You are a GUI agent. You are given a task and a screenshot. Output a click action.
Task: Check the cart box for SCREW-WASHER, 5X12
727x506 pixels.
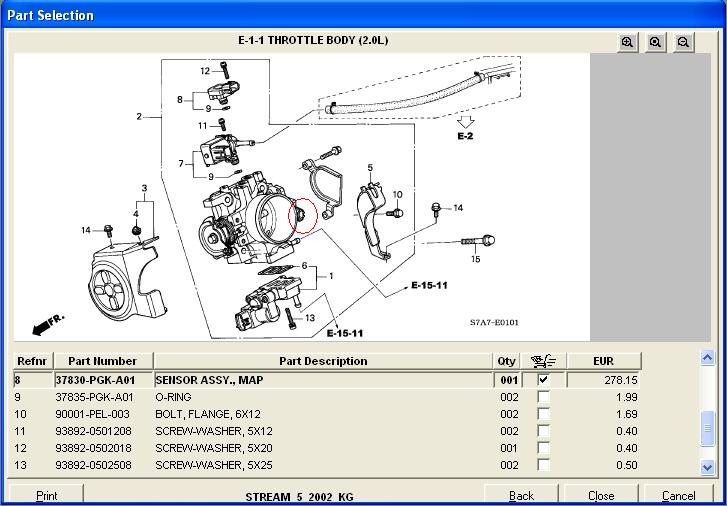click(543, 431)
